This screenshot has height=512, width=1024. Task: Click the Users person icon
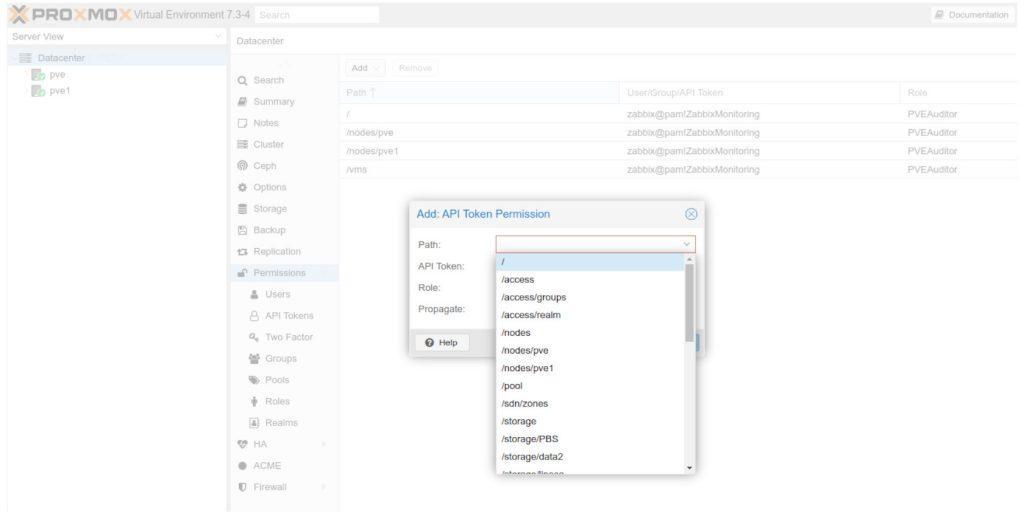[x=254, y=295]
